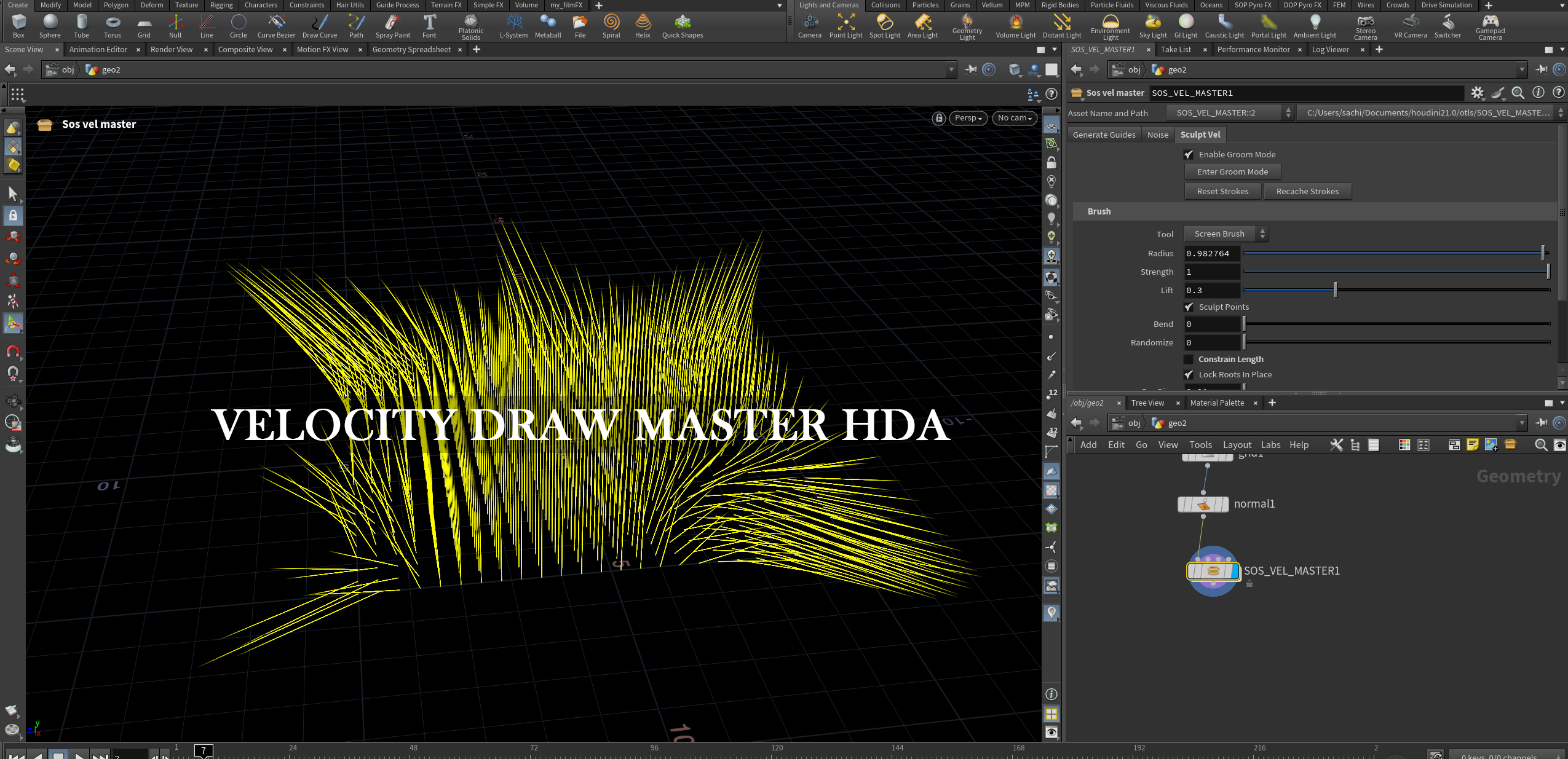Click the Radius value field
This screenshot has width=1568, height=759.
point(1212,254)
